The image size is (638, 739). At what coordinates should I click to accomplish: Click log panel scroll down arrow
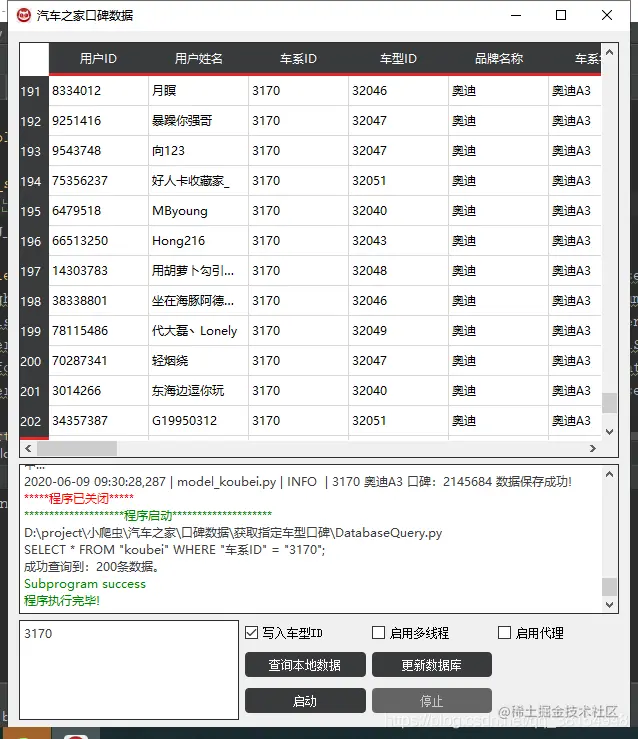coord(609,605)
